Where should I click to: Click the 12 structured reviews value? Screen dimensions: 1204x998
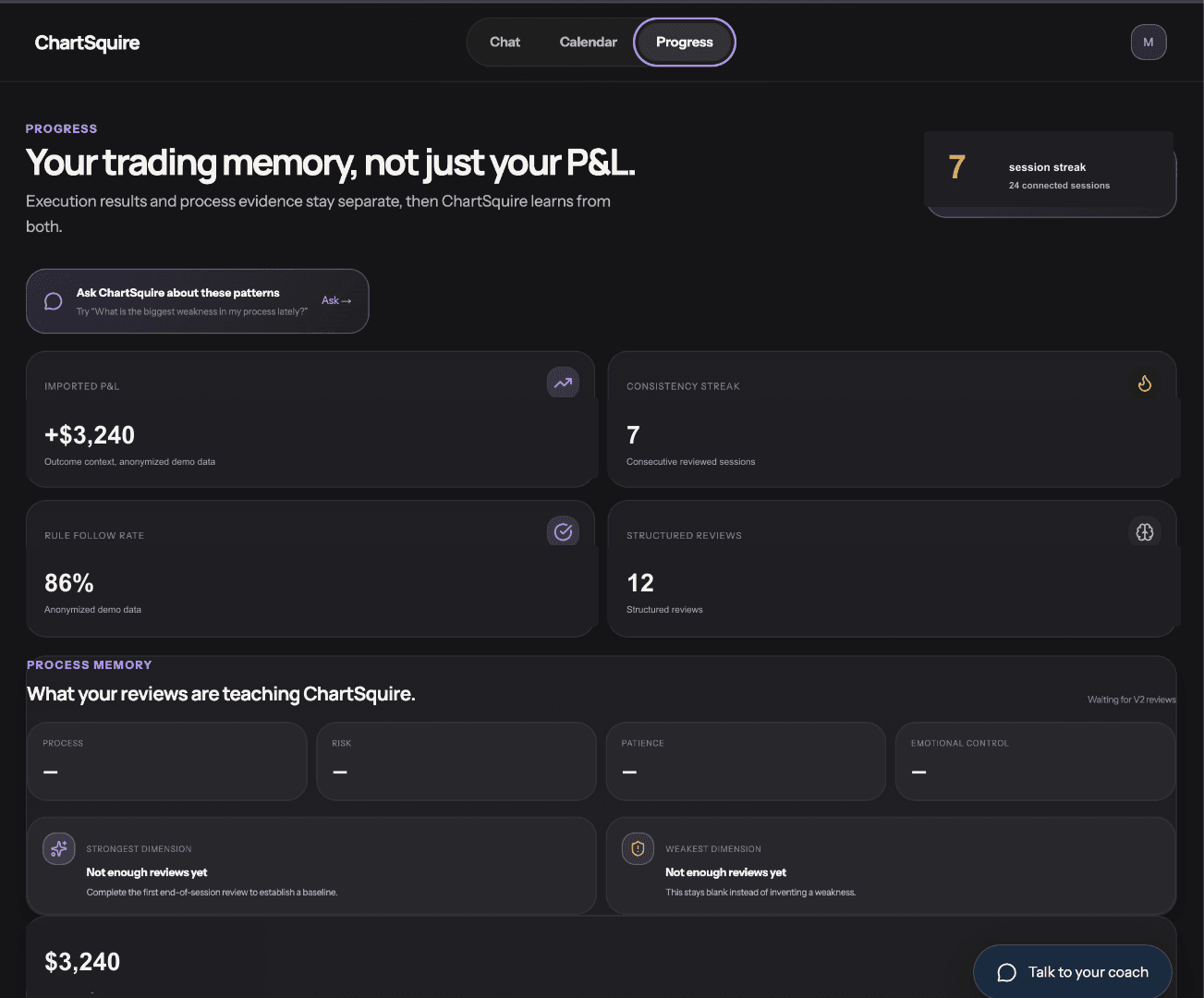click(x=640, y=583)
